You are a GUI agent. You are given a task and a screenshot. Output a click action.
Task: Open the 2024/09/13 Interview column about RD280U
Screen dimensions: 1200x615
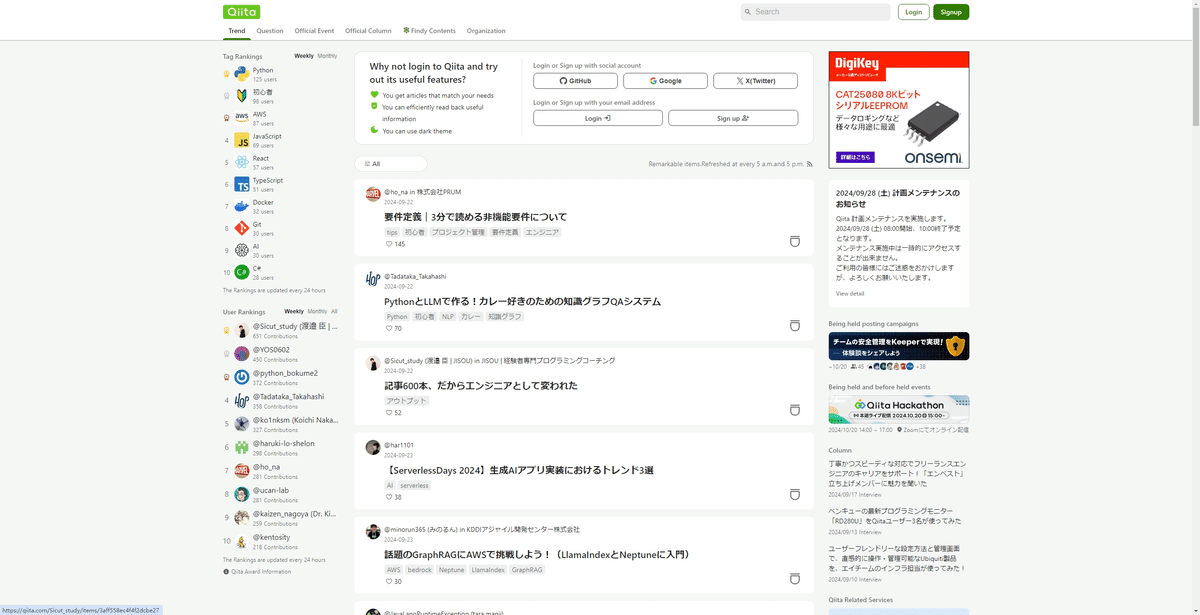point(897,516)
